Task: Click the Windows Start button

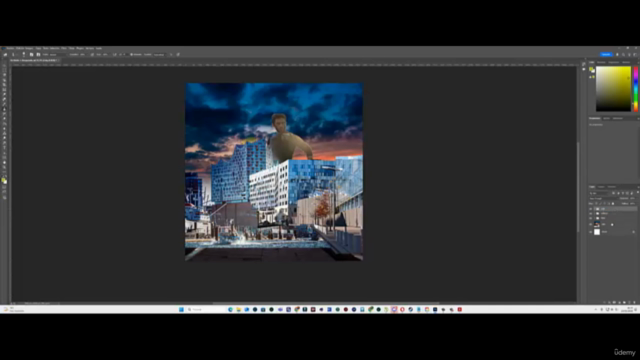Action: click(x=181, y=309)
